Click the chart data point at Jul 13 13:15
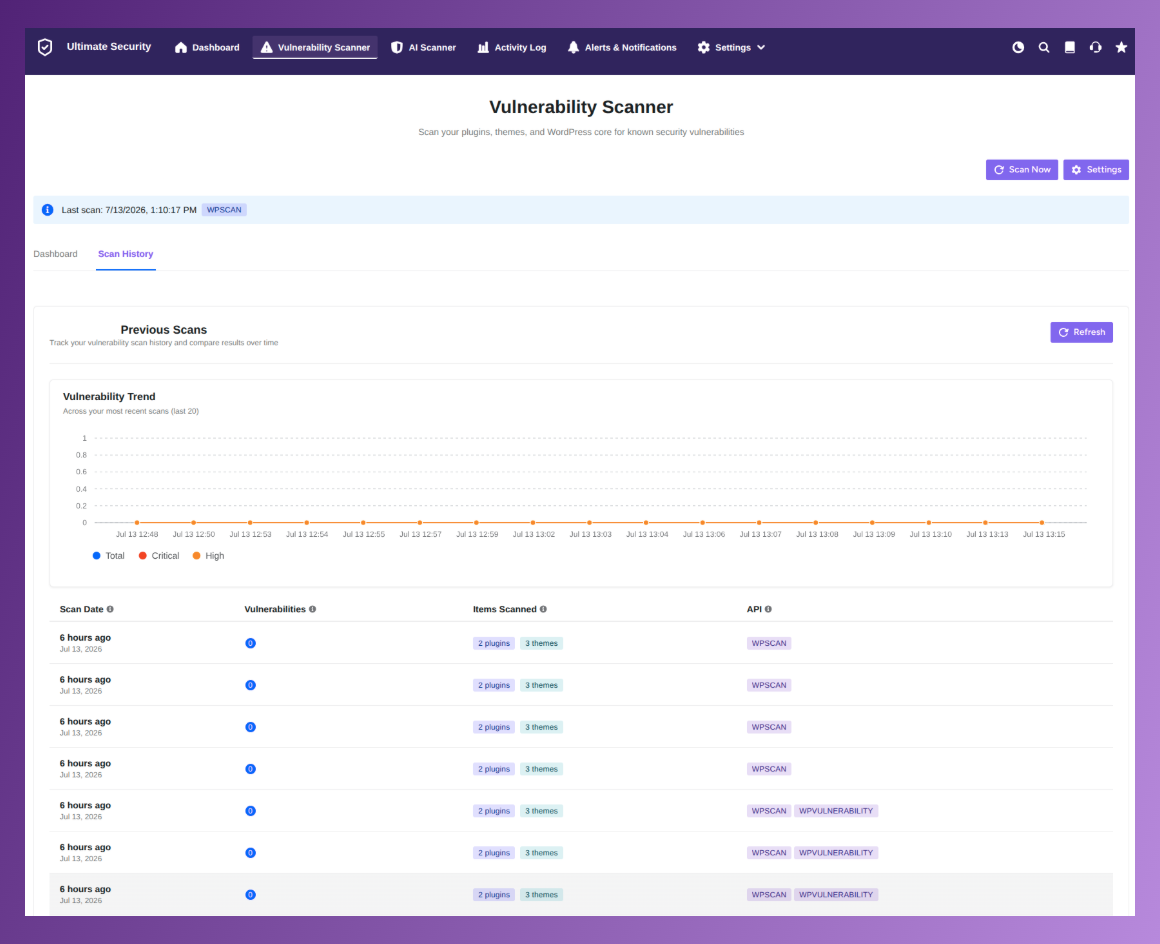This screenshot has width=1160, height=944. click(1042, 522)
